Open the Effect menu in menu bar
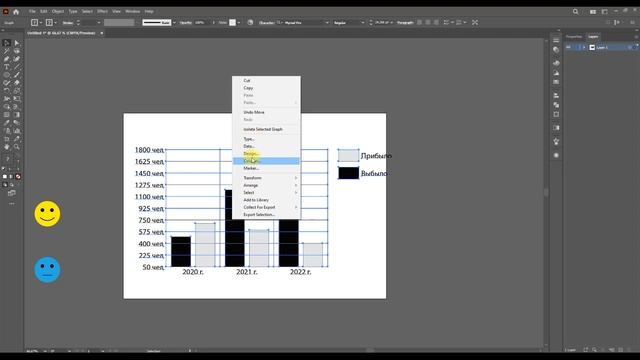The width and height of the screenshot is (640, 360). click(102, 11)
